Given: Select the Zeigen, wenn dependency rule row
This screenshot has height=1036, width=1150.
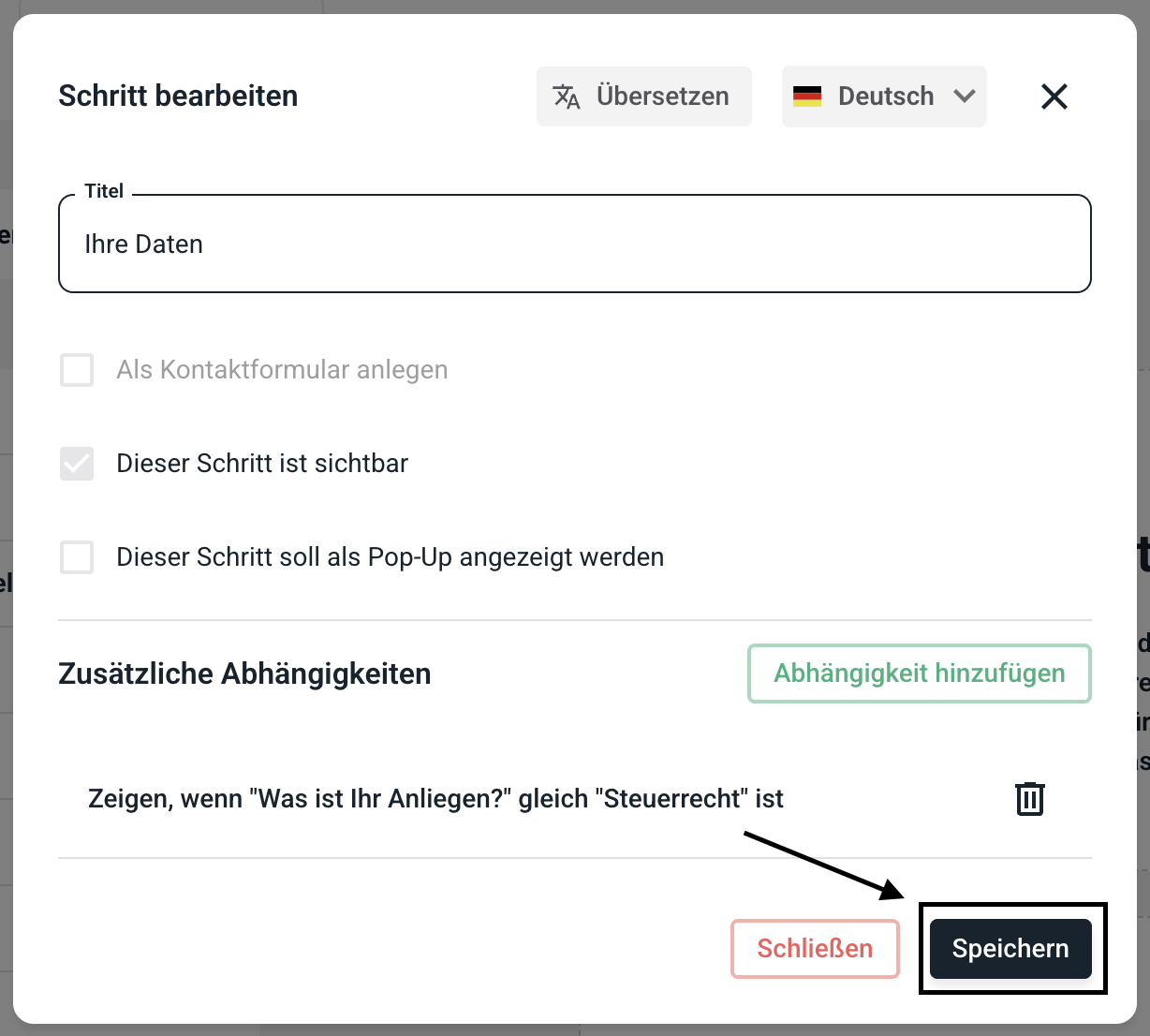Looking at the screenshot, I should tap(435, 799).
